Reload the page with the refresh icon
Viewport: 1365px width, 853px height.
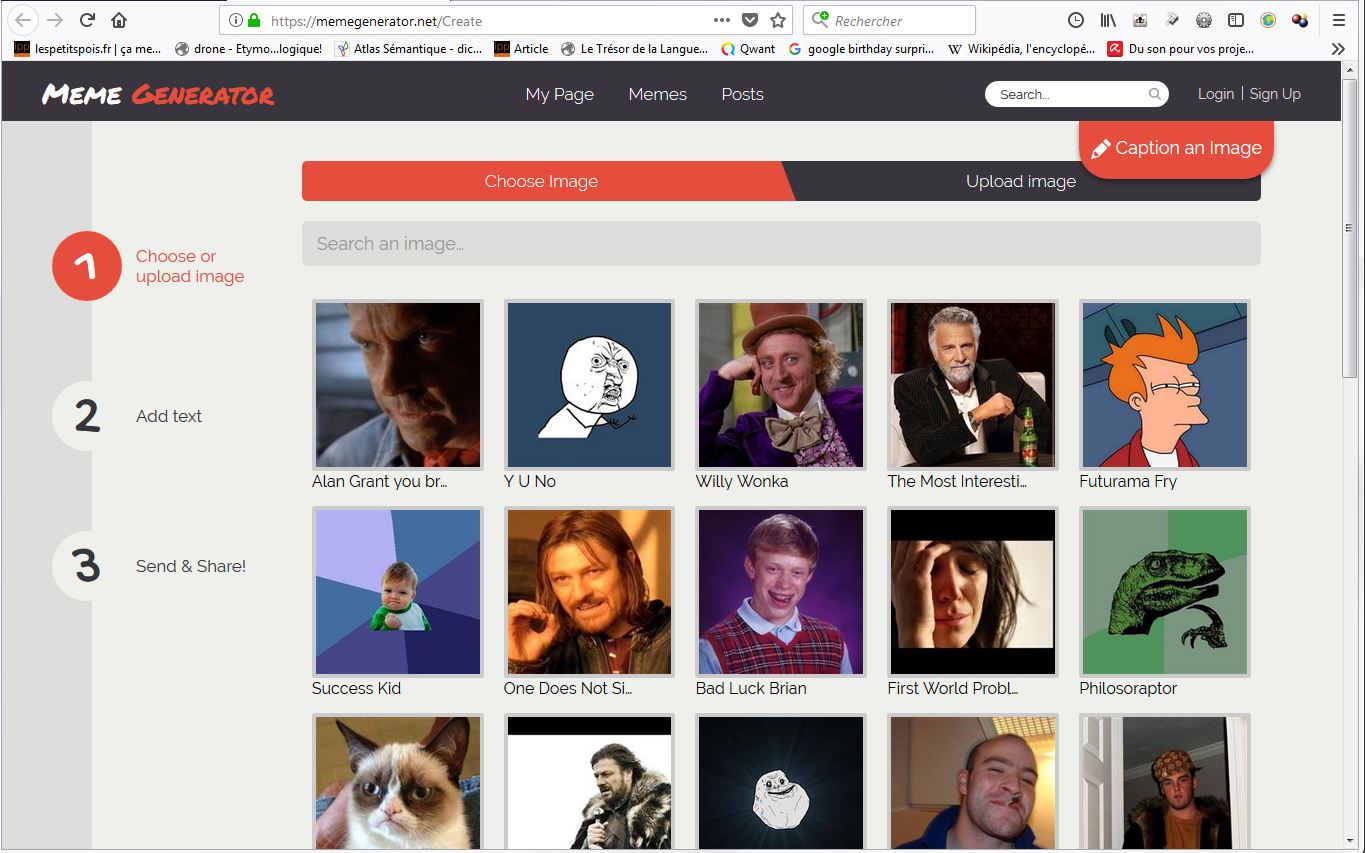click(87, 20)
